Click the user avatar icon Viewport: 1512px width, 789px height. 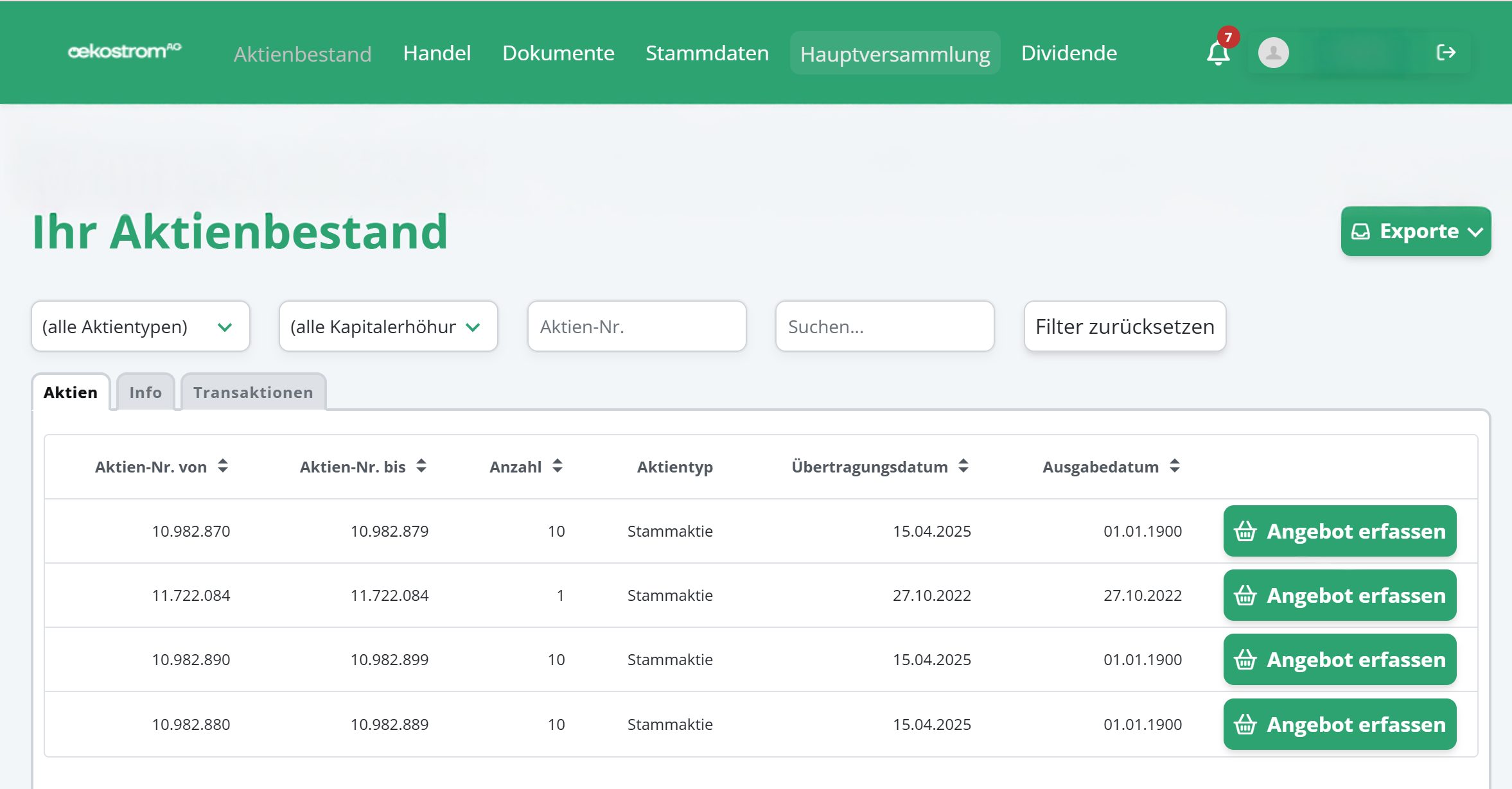[x=1273, y=53]
